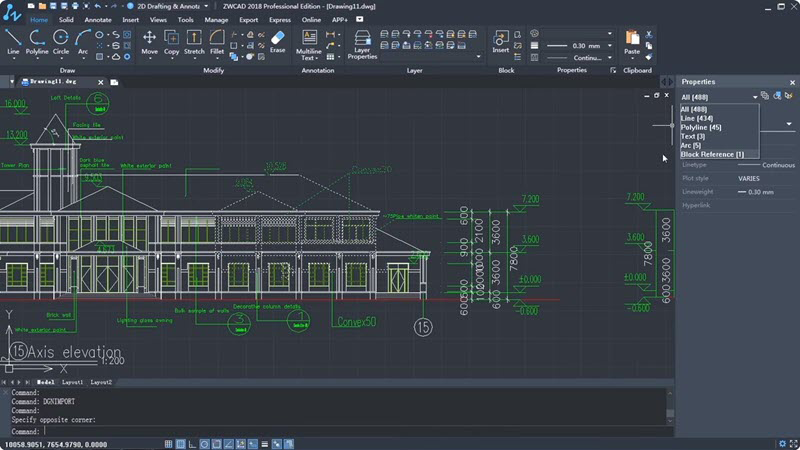Viewport: 800px width, 450px height.
Task: Click the Open folder icon
Action: [42, 6]
